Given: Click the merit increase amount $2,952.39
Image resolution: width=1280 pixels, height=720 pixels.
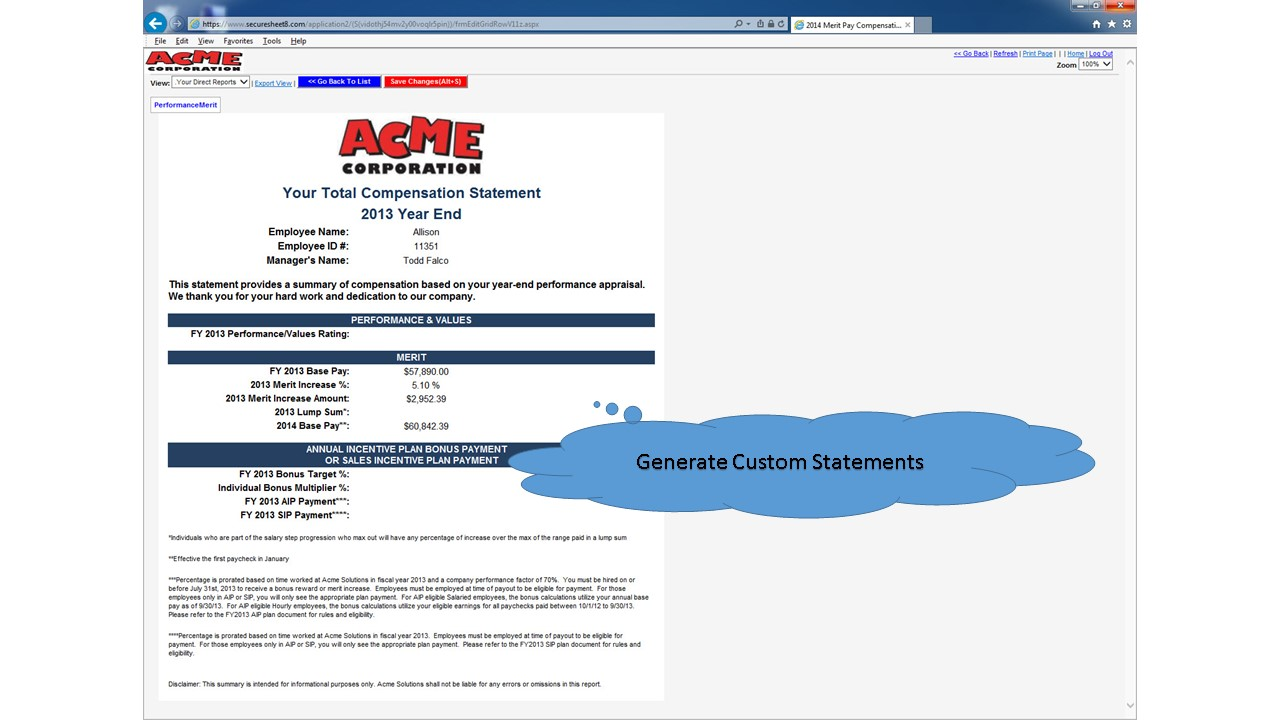Looking at the screenshot, I should (426, 399).
